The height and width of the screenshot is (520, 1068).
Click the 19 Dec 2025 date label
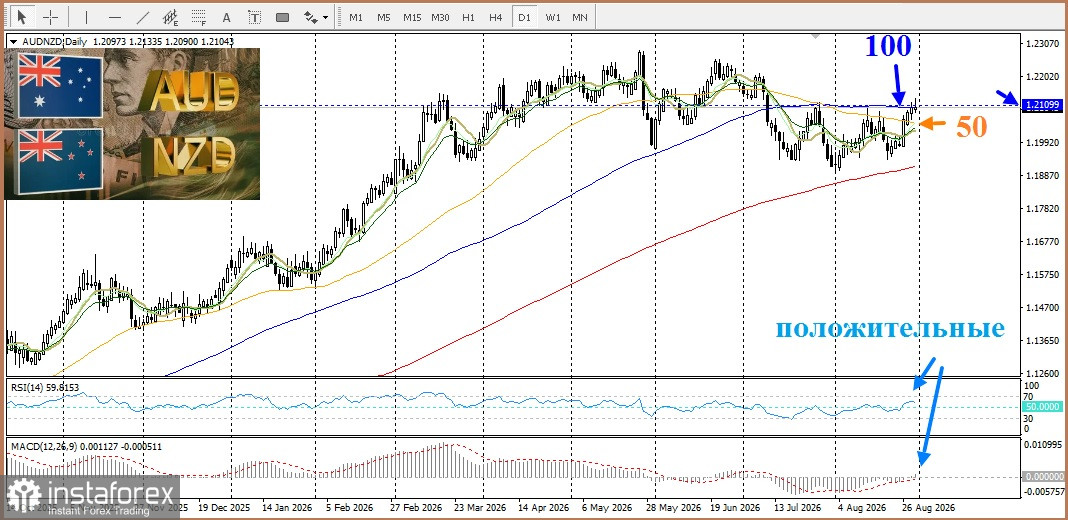pos(225,508)
